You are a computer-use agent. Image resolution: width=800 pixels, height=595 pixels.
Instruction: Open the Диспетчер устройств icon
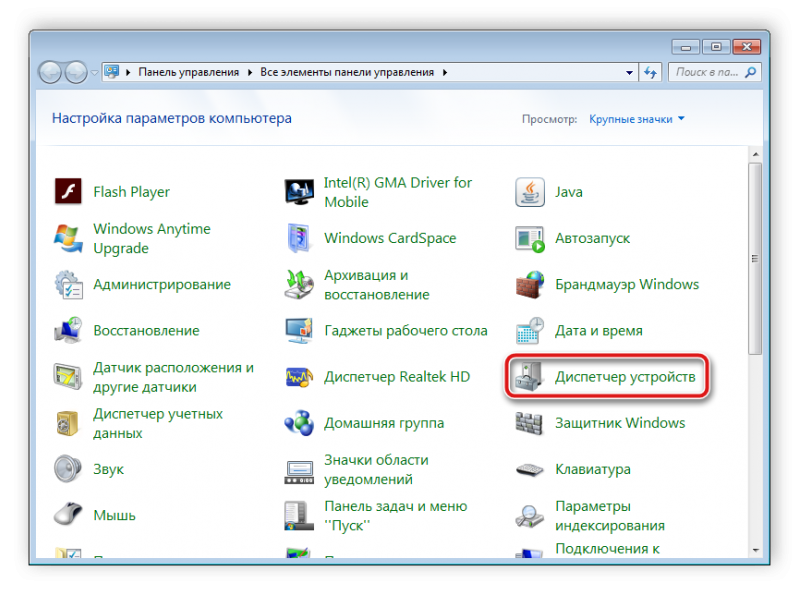(529, 377)
